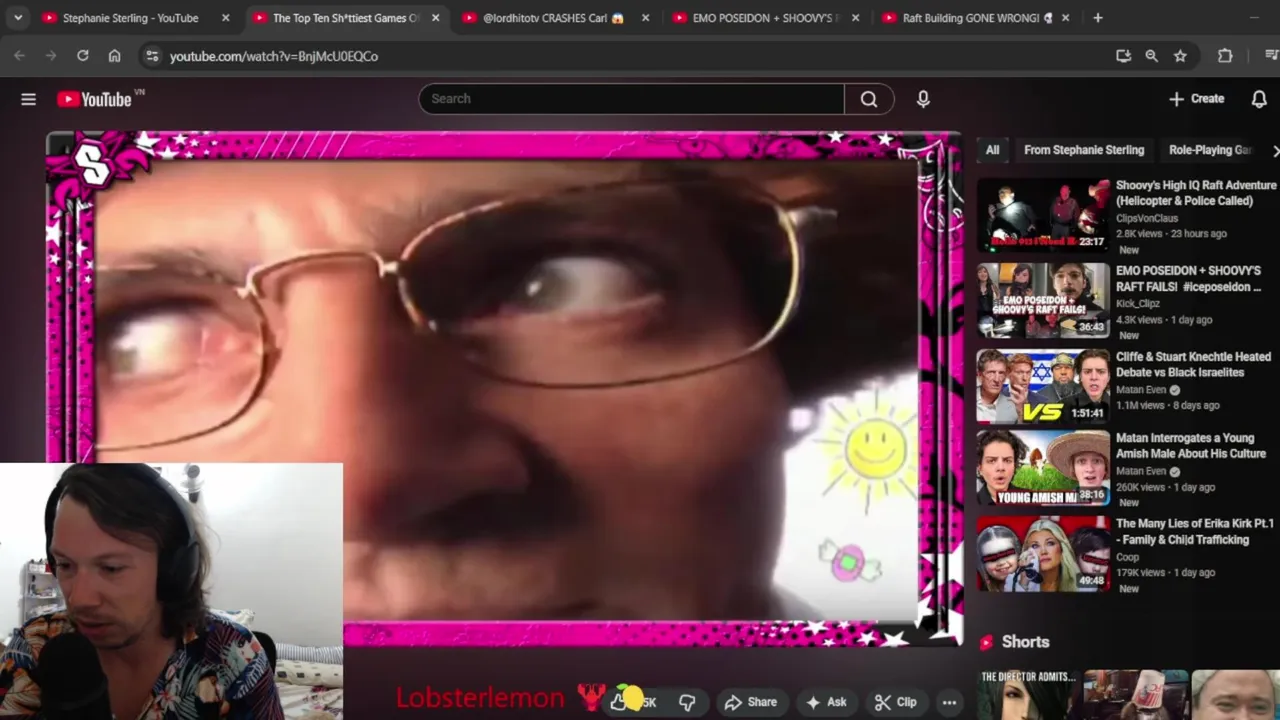Screen dimensions: 1280x720
Task: Open The Many Lies of Erika Kirk title
Action: pyautogui.click(x=1194, y=531)
